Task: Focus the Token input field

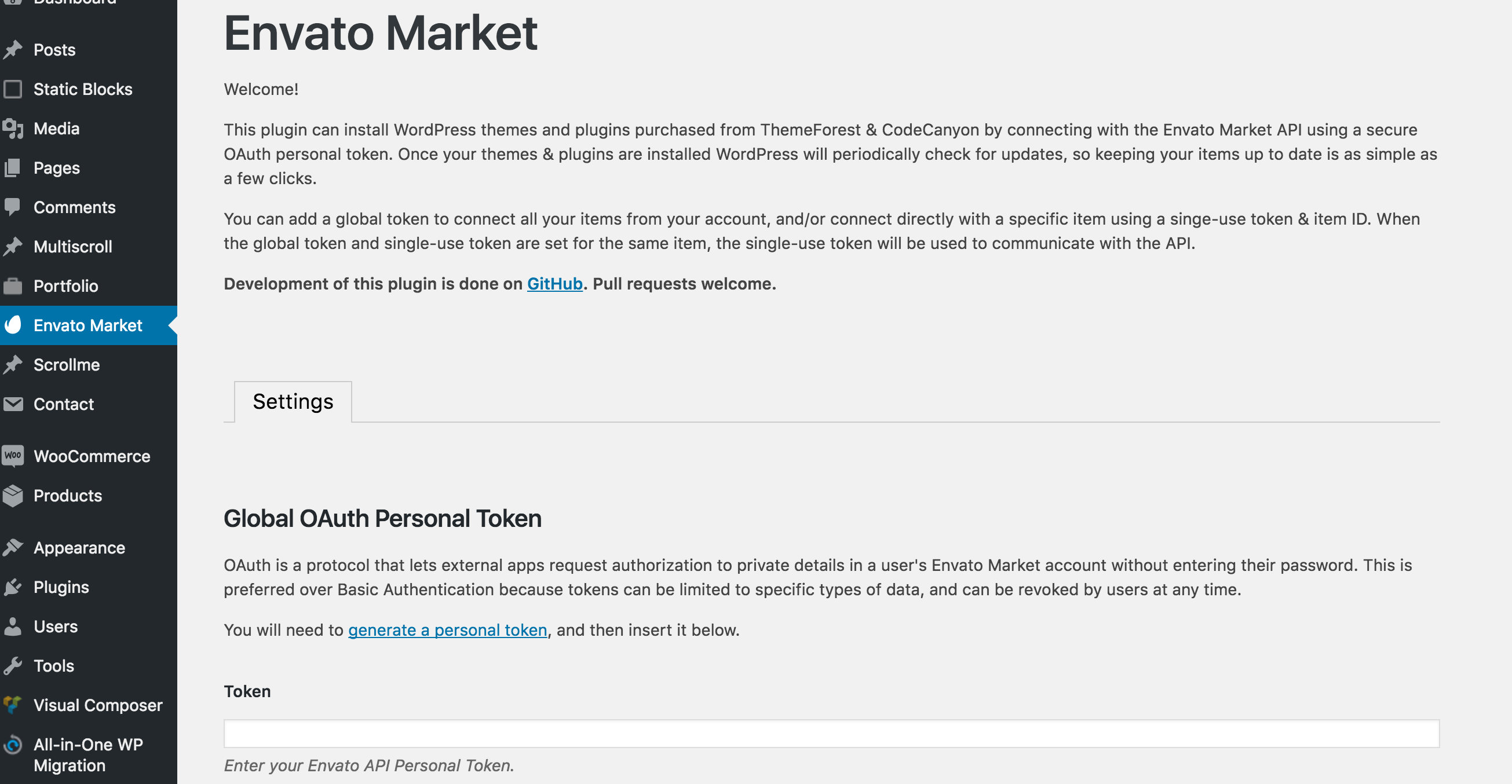Action: [831, 734]
